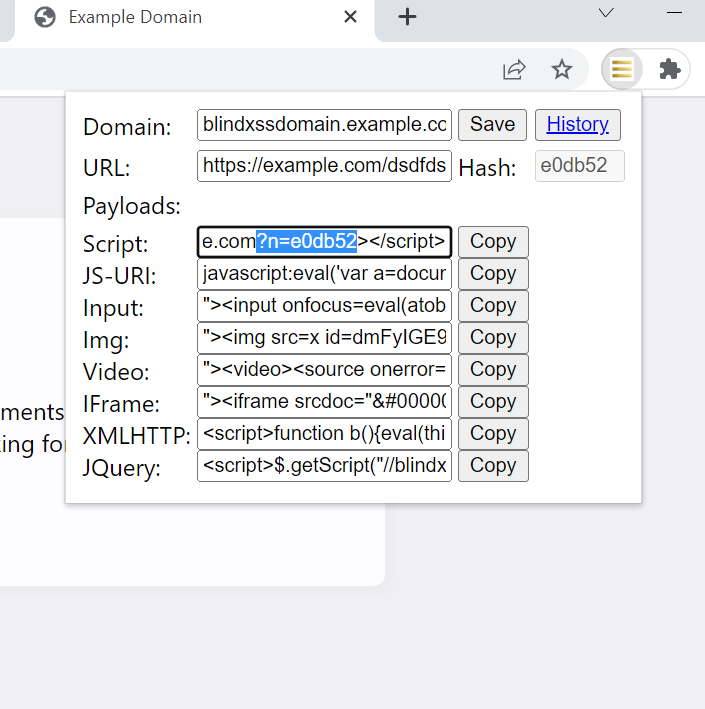
Task: Click the XMLHTTP payload text field
Action: (324, 434)
